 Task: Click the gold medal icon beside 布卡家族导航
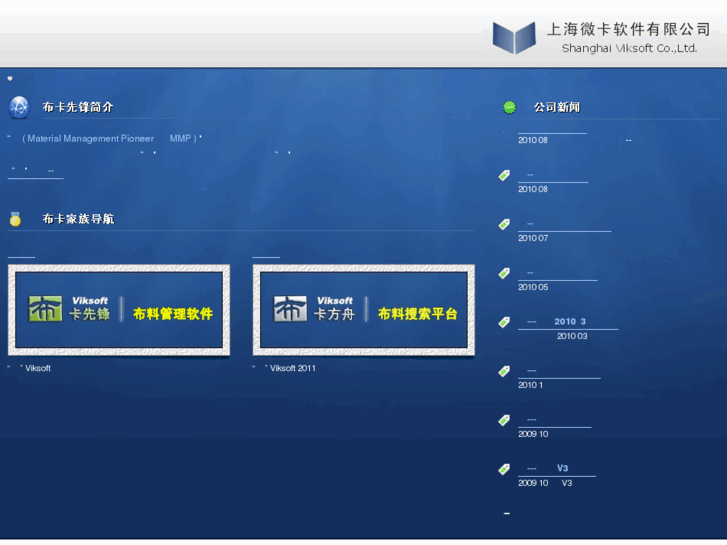click(x=15, y=218)
